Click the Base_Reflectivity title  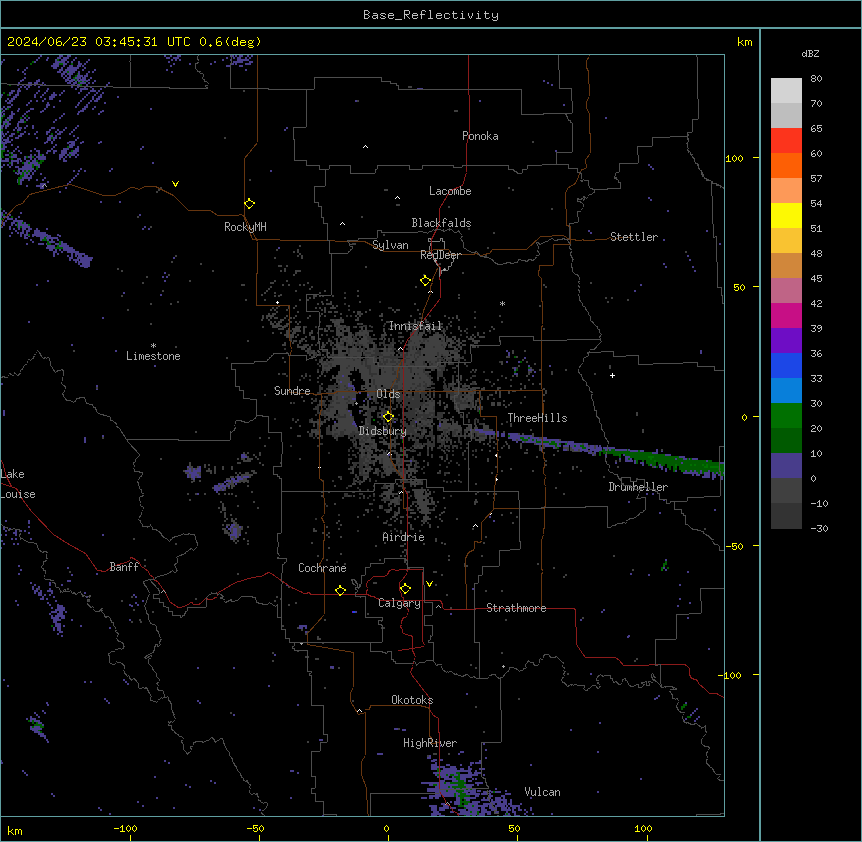point(431,15)
